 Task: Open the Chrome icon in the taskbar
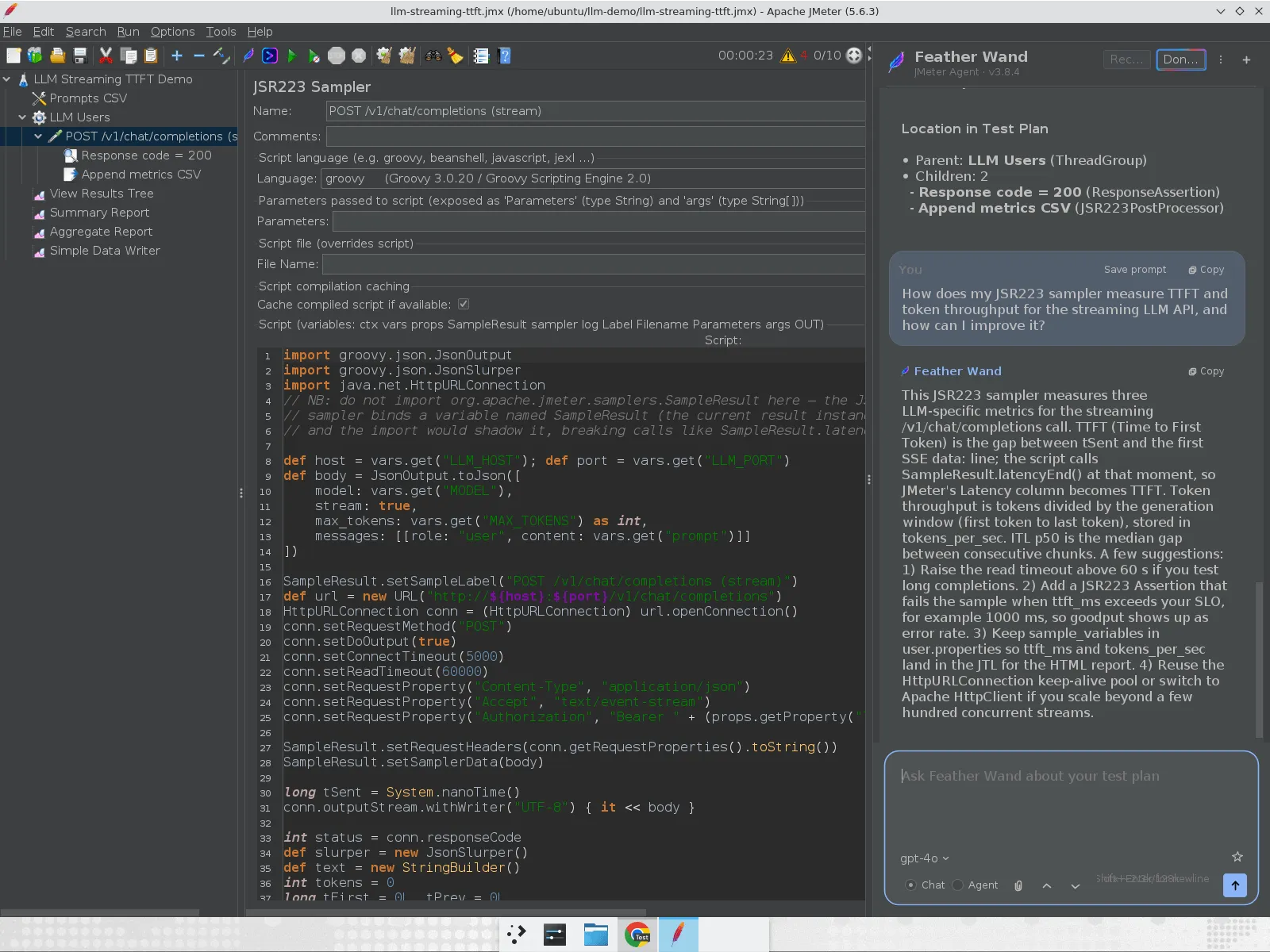tap(637, 935)
